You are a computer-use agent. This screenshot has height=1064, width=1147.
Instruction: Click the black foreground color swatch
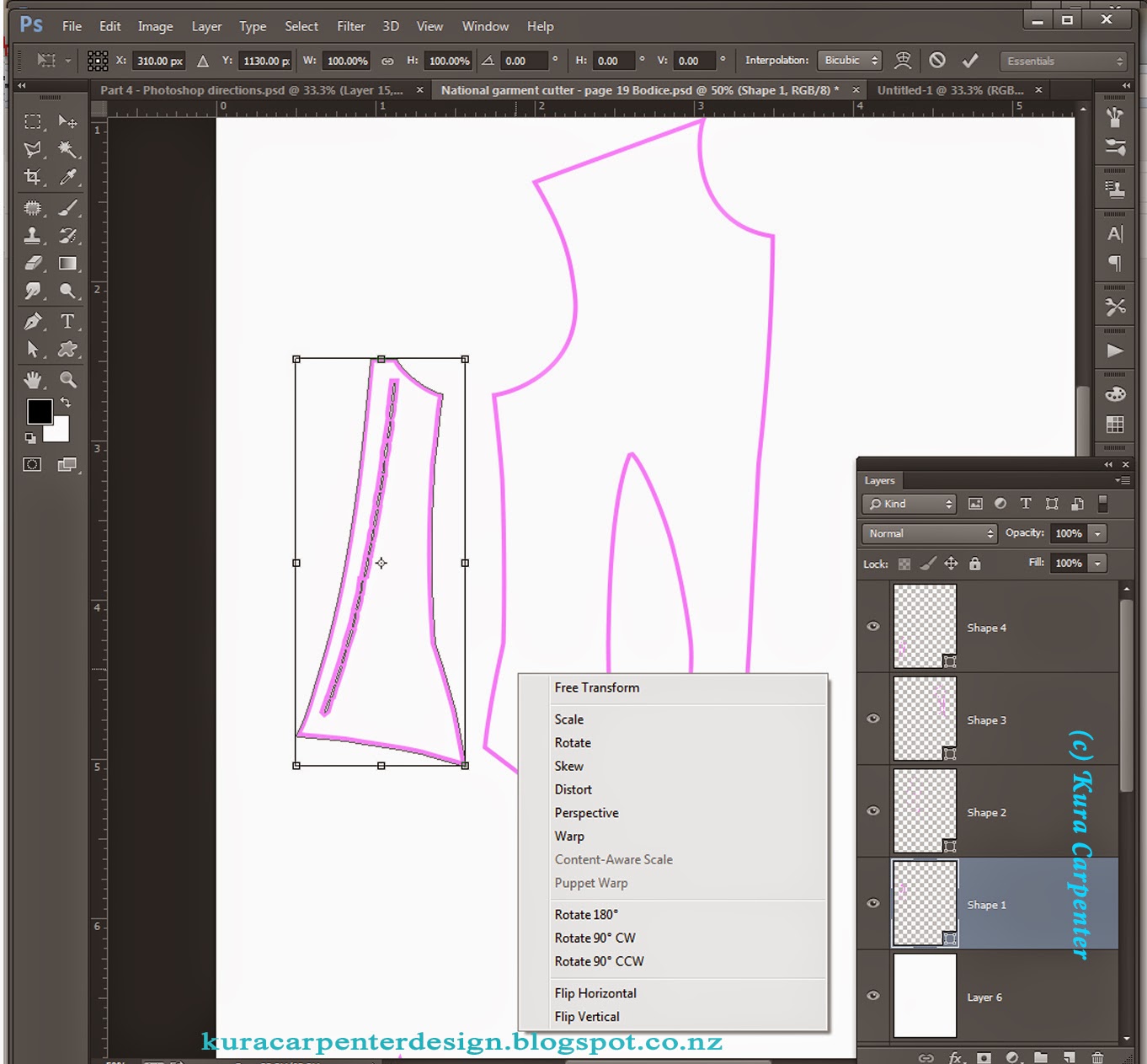pos(39,411)
